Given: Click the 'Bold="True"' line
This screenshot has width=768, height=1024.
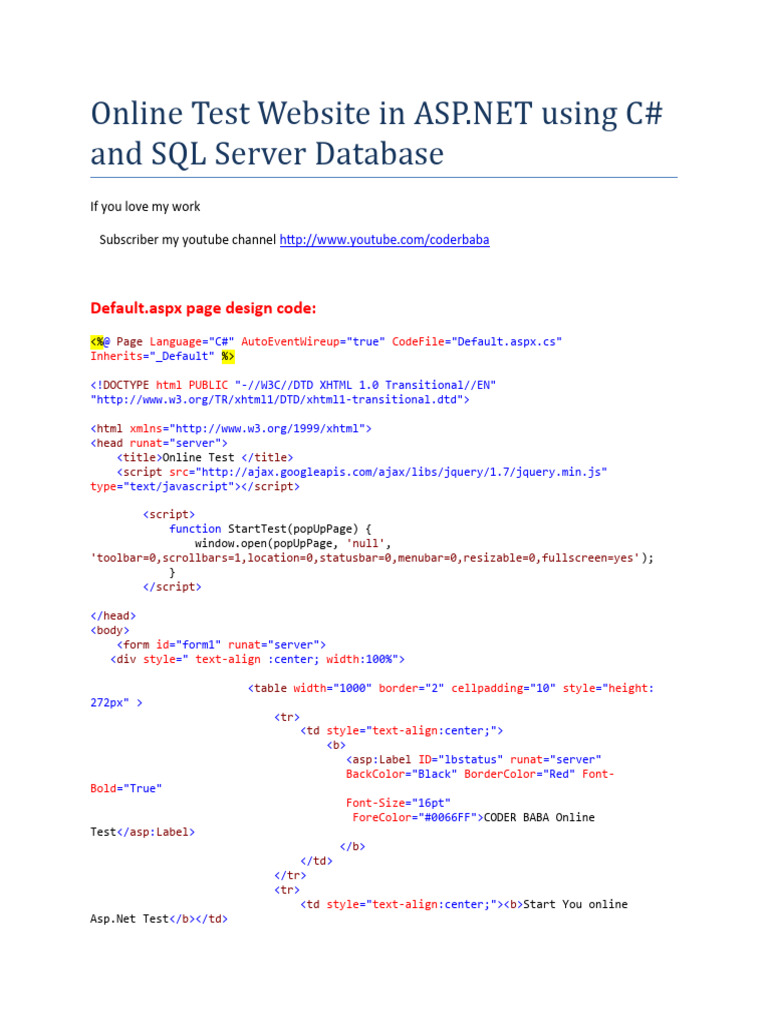Looking at the screenshot, I should coord(126,788).
